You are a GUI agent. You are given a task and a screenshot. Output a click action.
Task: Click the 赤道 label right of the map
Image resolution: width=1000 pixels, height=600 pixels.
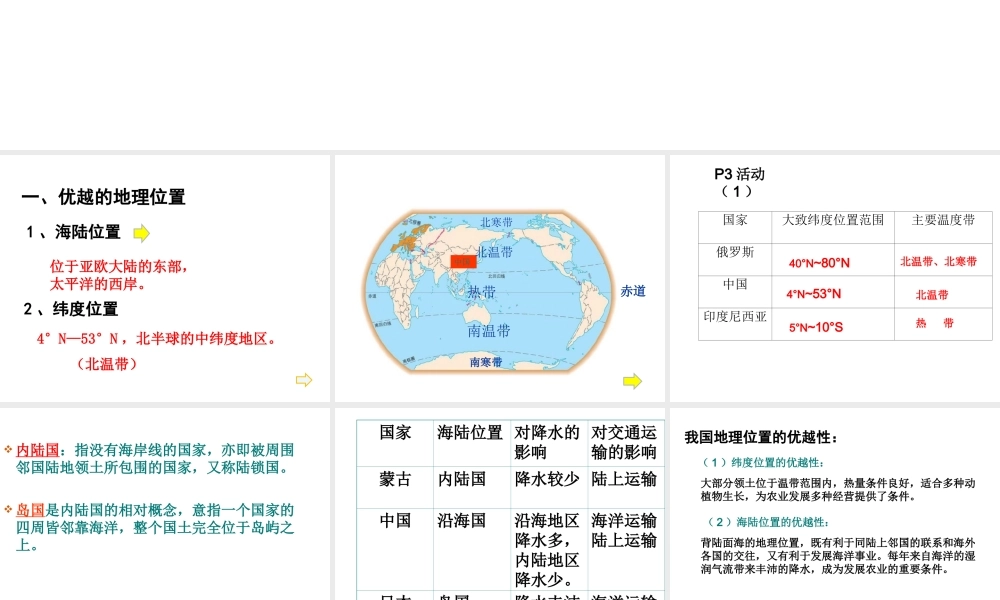pyautogui.click(x=633, y=291)
